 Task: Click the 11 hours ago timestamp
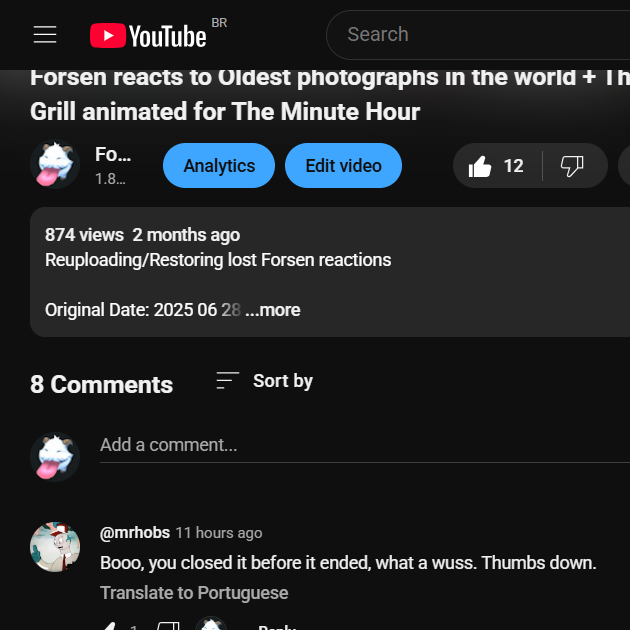click(219, 533)
